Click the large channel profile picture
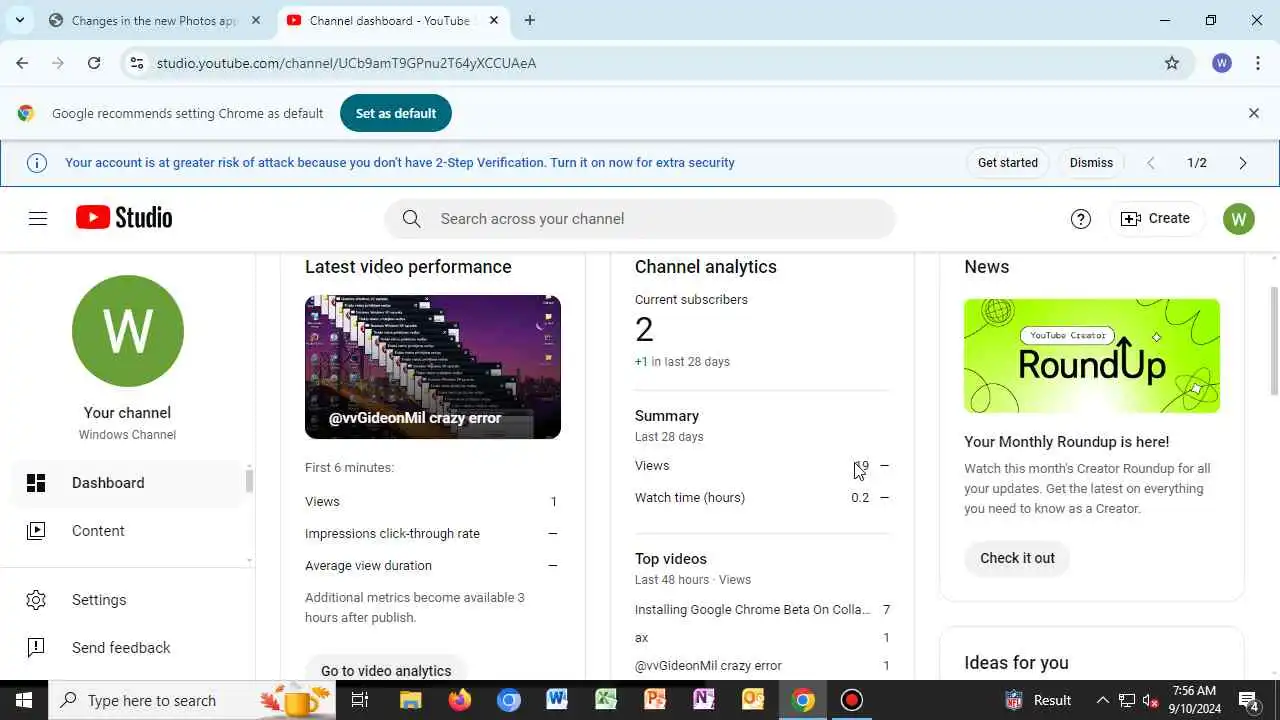 128,331
